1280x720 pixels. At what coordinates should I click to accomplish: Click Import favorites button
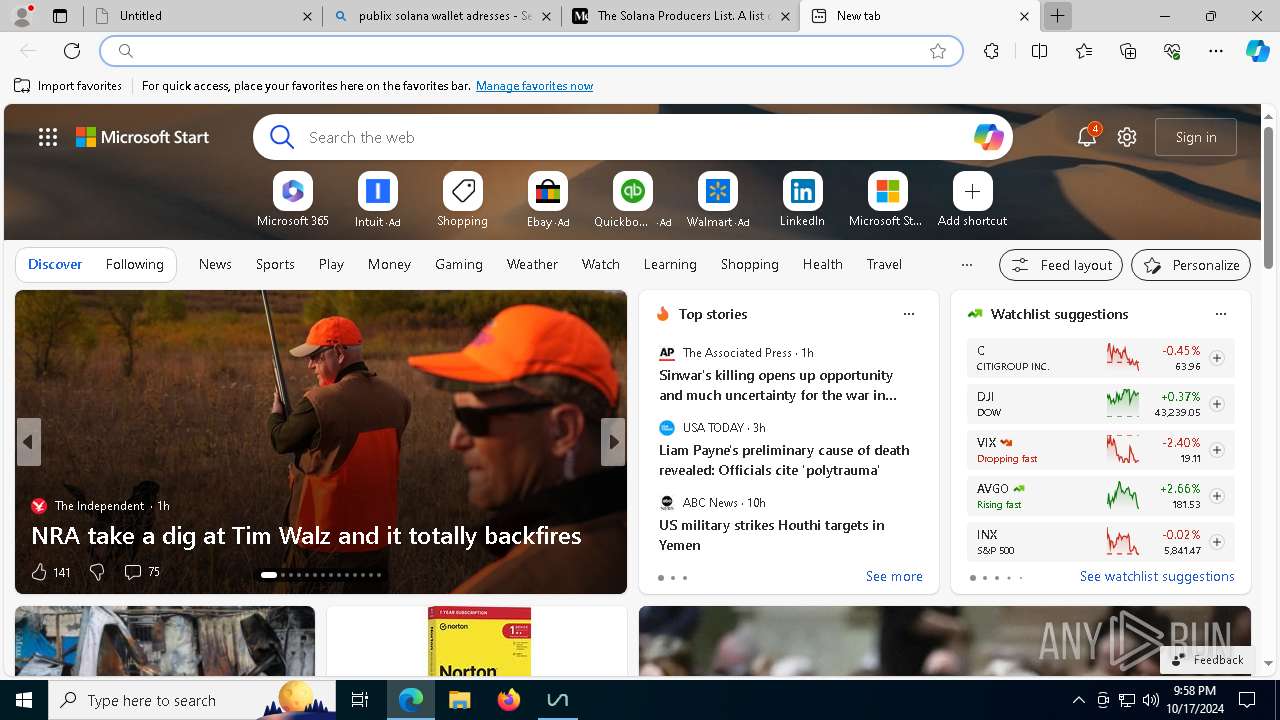click(x=68, y=86)
